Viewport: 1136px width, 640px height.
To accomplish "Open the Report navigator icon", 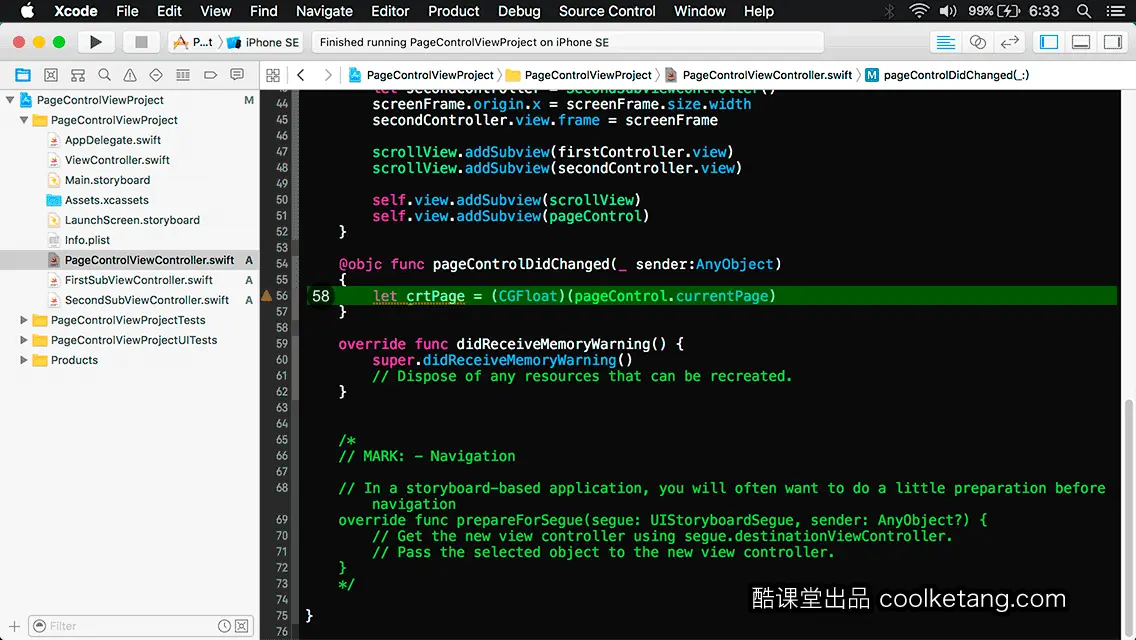I will click(x=237, y=75).
